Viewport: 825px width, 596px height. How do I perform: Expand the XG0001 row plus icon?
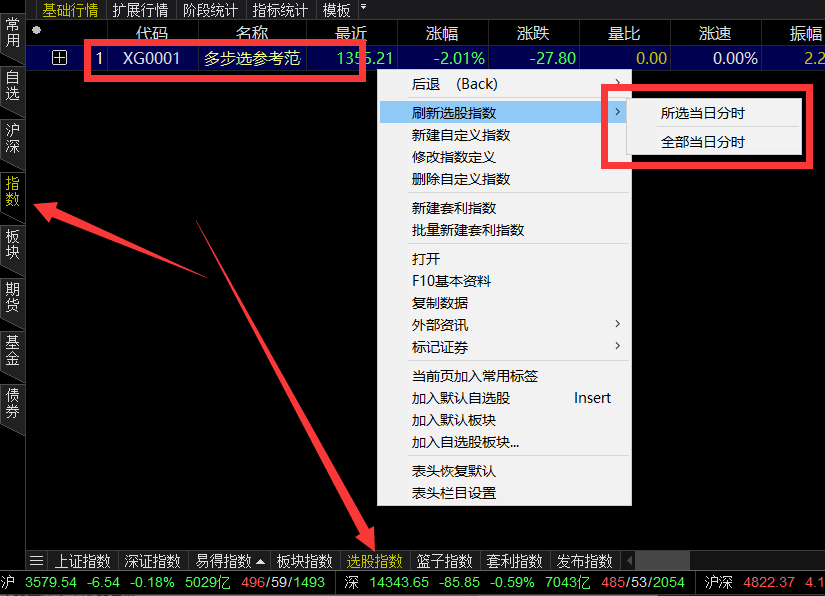point(59,57)
